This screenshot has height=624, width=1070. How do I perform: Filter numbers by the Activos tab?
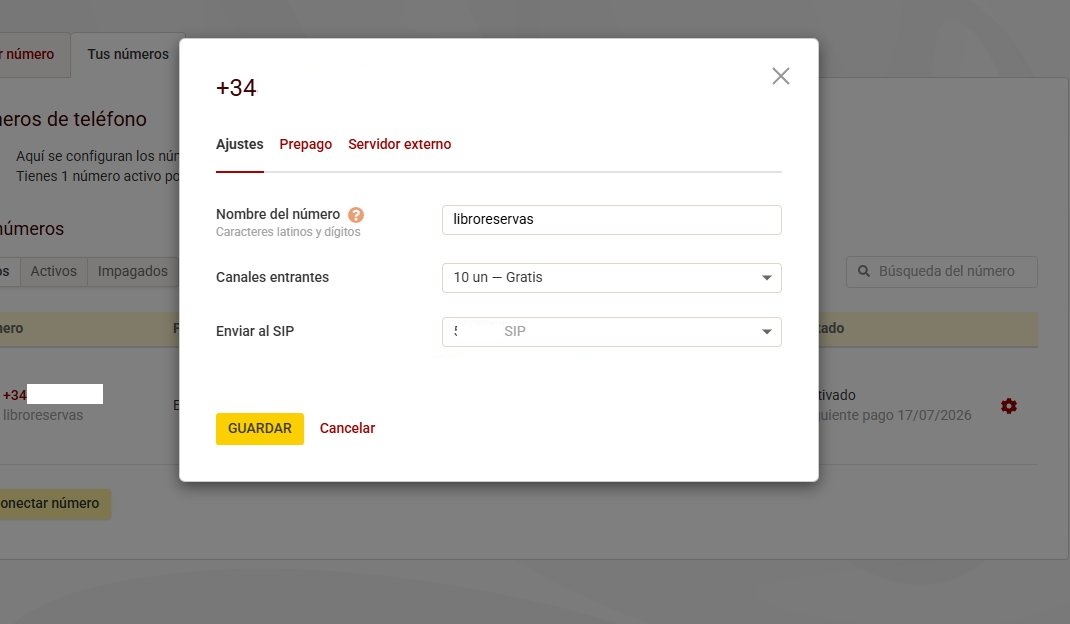pos(53,271)
